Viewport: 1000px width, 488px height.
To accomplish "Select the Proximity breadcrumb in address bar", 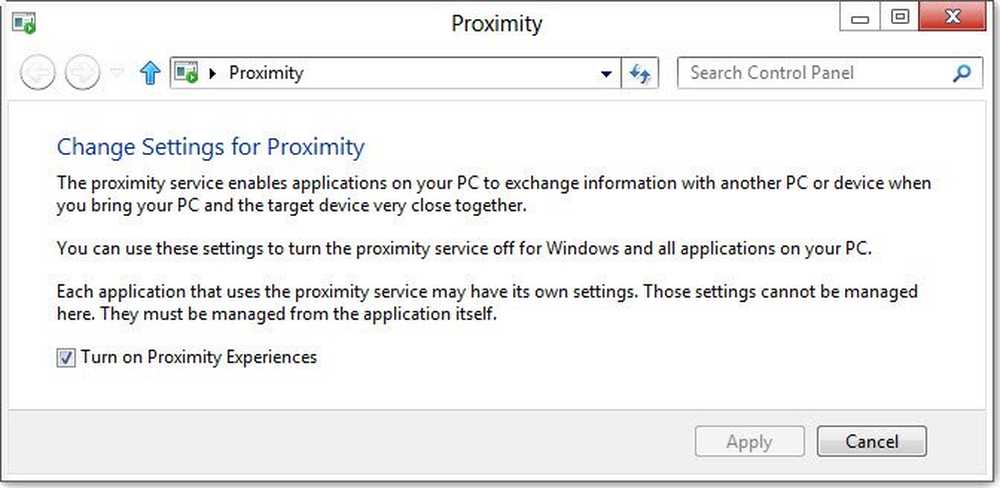I will click(266, 73).
